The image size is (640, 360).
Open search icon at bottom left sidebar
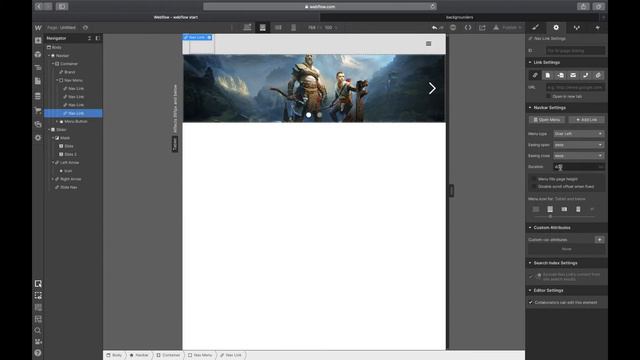pyautogui.click(x=38, y=330)
